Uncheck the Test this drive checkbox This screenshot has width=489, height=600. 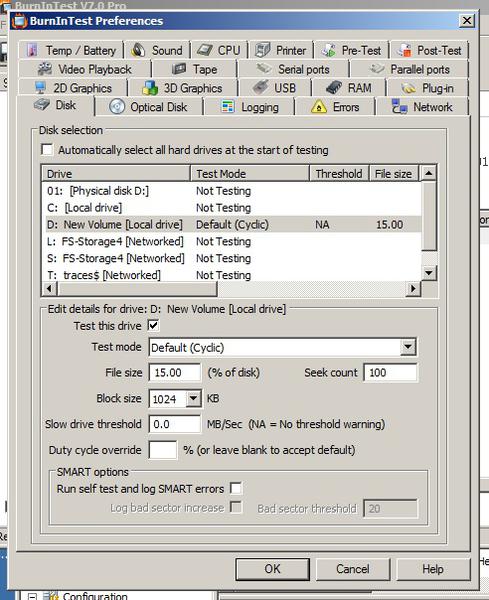153,326
